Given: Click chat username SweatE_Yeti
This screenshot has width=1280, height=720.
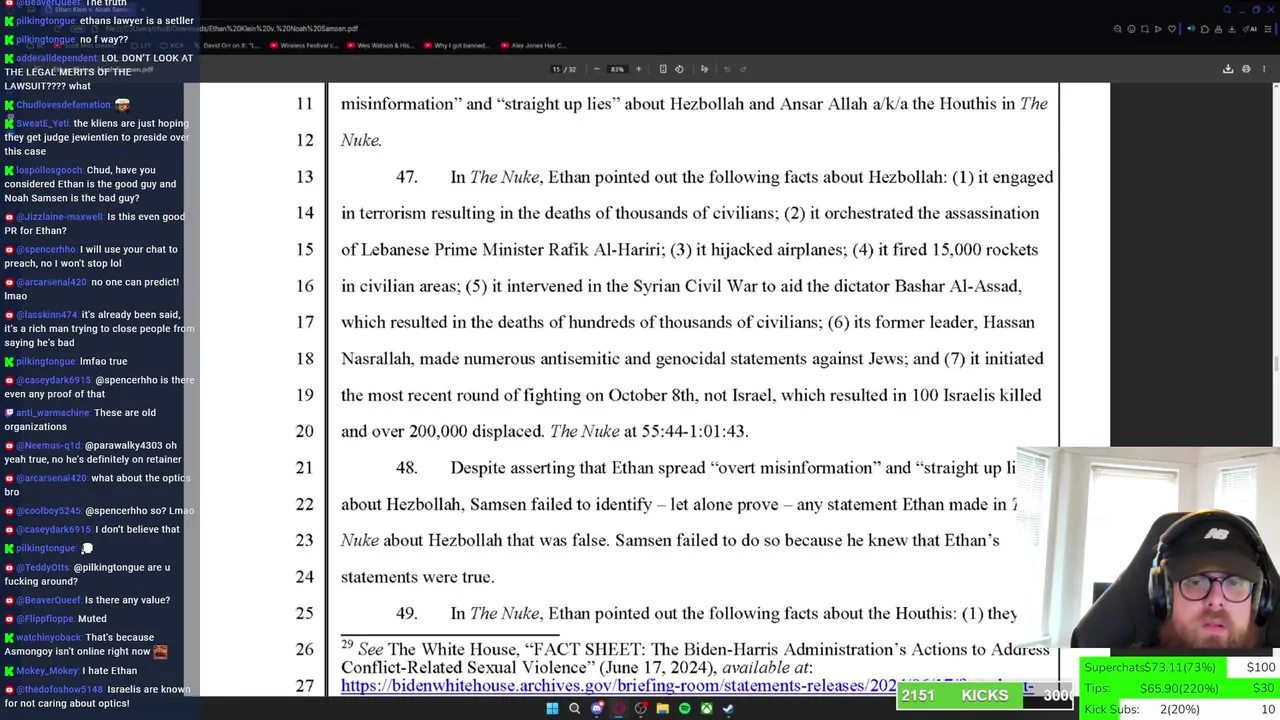Looking at the screenshot, I should click(x=43, y=123).
